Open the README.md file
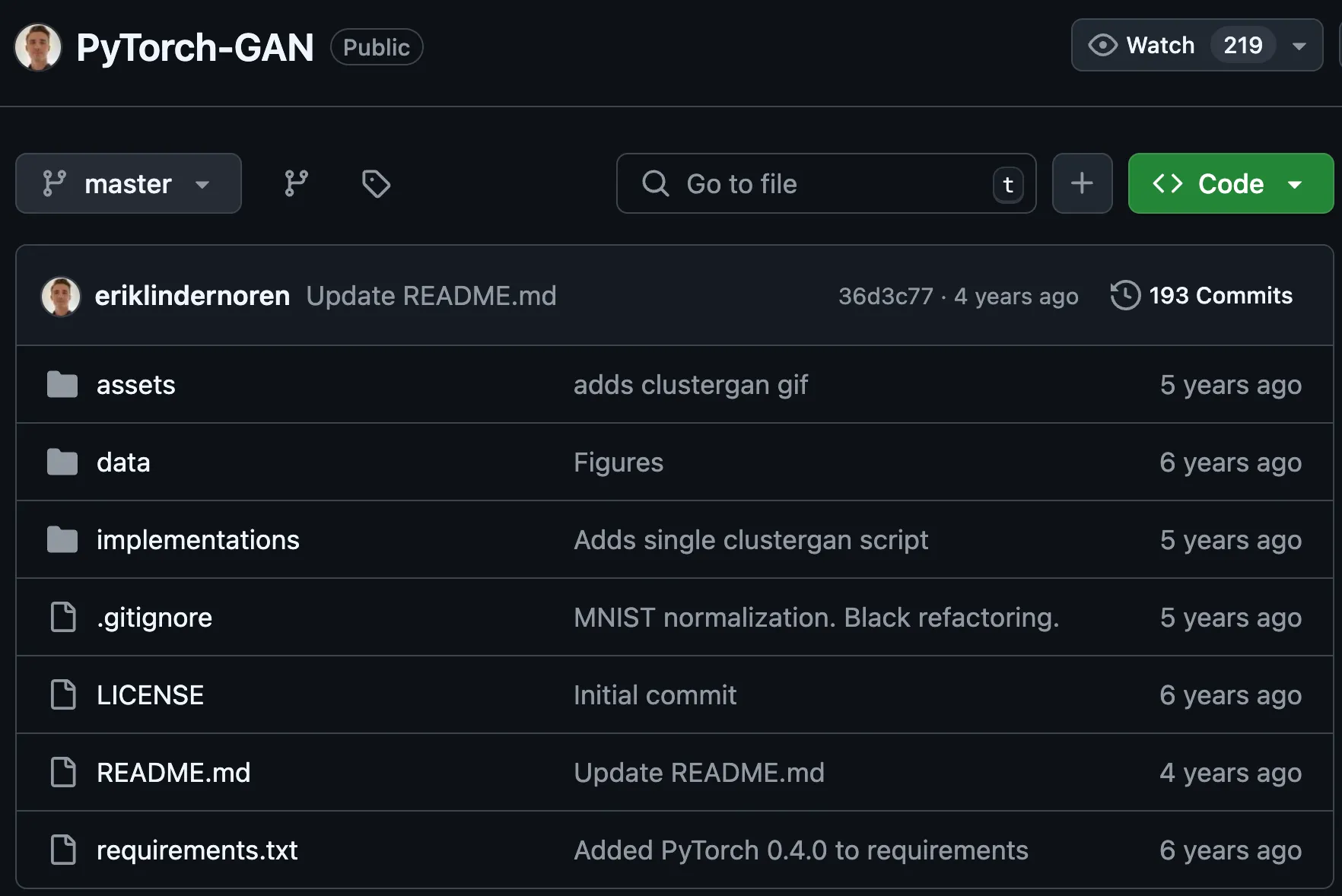 pyautogui.click(x=173, y=773)
